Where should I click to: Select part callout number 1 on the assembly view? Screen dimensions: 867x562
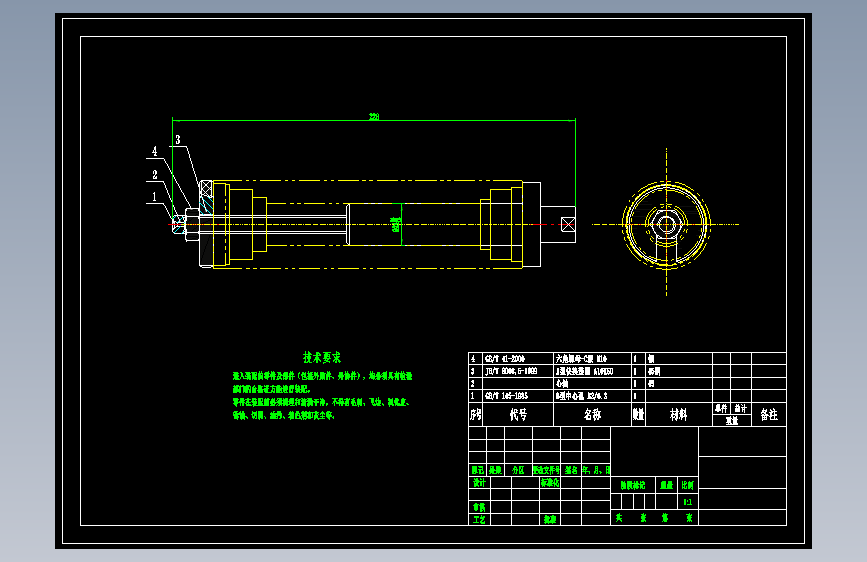point(154,197)
